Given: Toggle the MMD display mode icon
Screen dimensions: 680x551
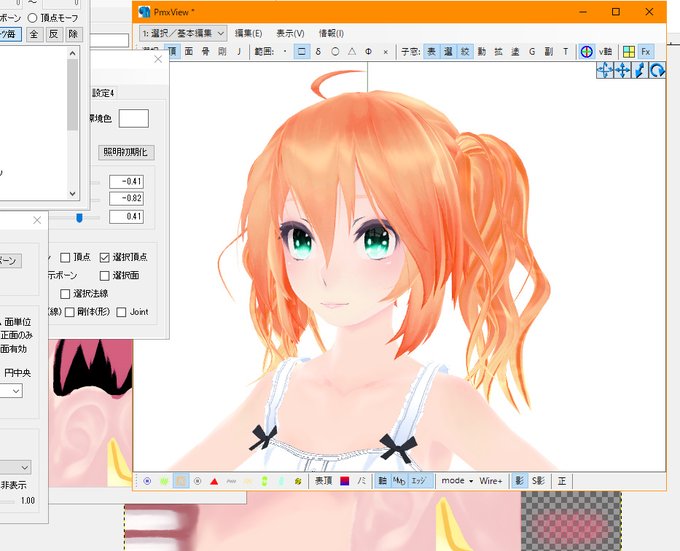Looking at the screenshot, I should click(399, 481).
